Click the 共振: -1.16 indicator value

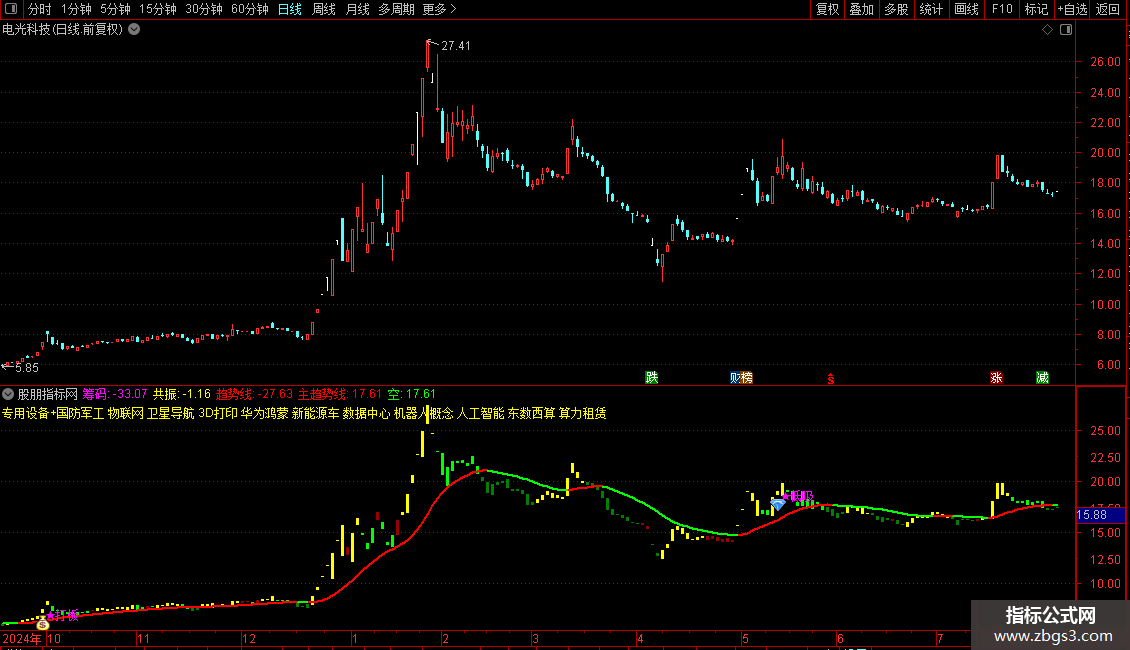coord(182,394)
